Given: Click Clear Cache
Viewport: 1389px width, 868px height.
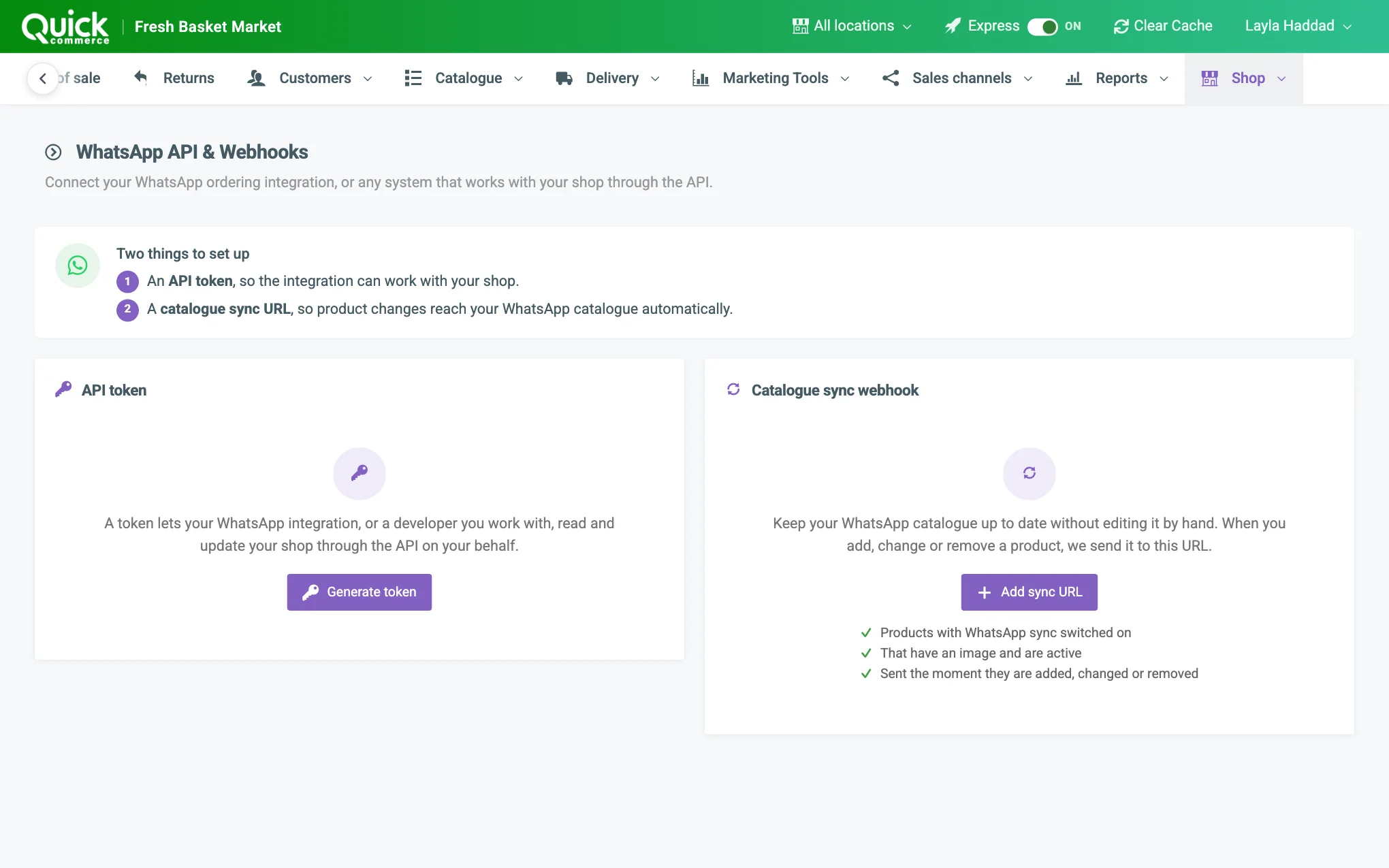Looking at the screenshot, I should 1163,26.
